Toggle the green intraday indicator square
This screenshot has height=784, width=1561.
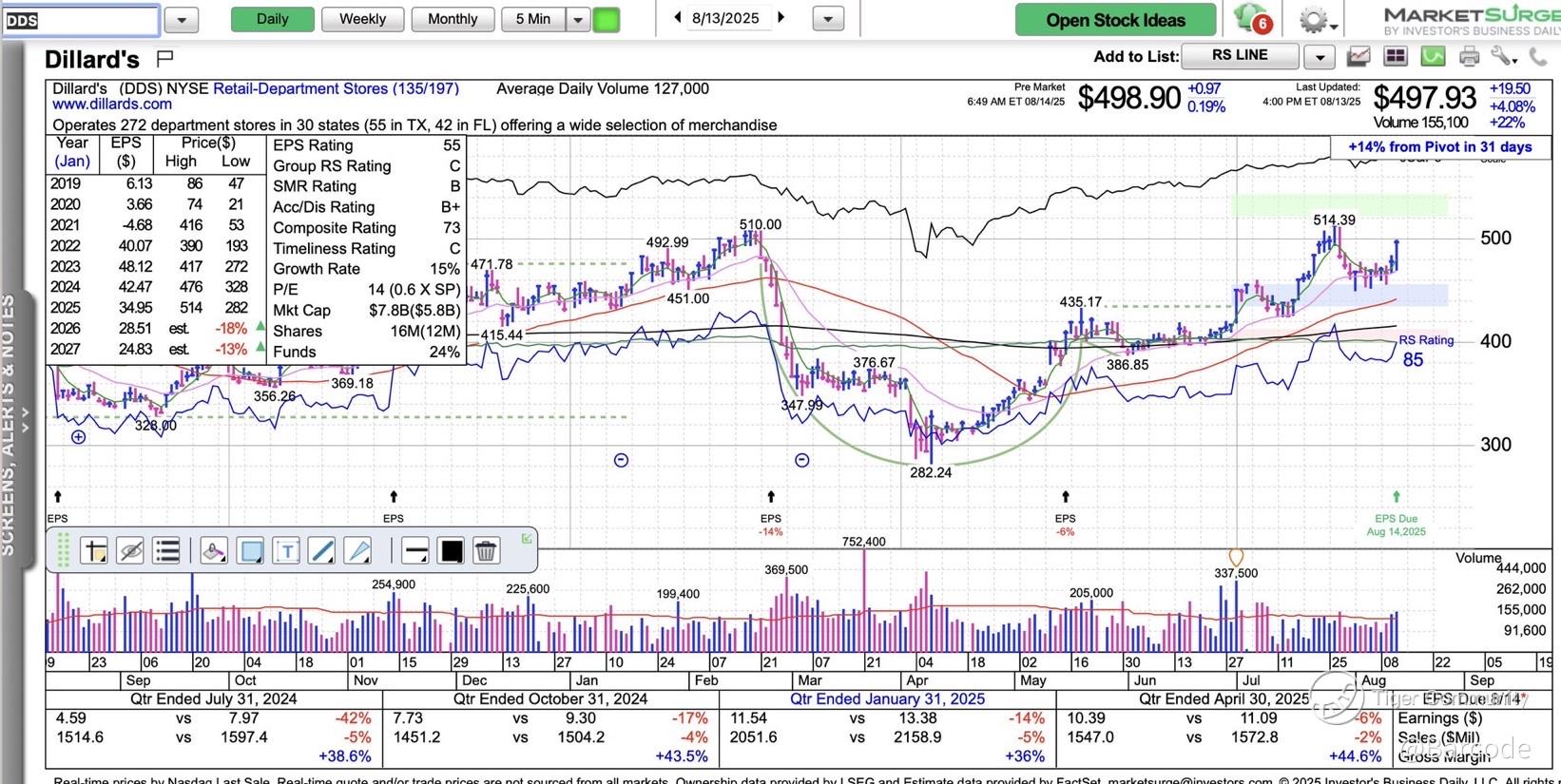tap(606, 19)
